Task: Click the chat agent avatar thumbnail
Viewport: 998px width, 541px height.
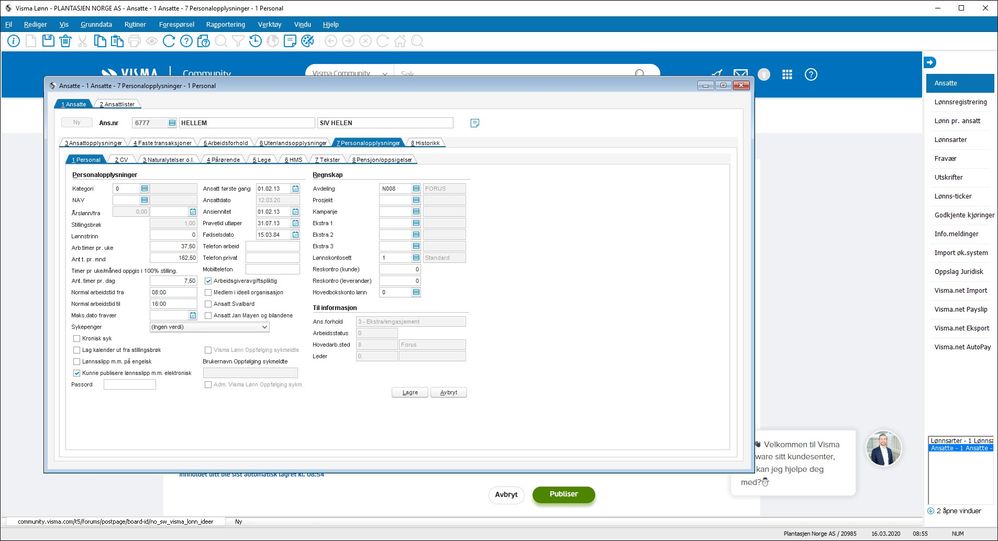Action: tap(883, 447)
